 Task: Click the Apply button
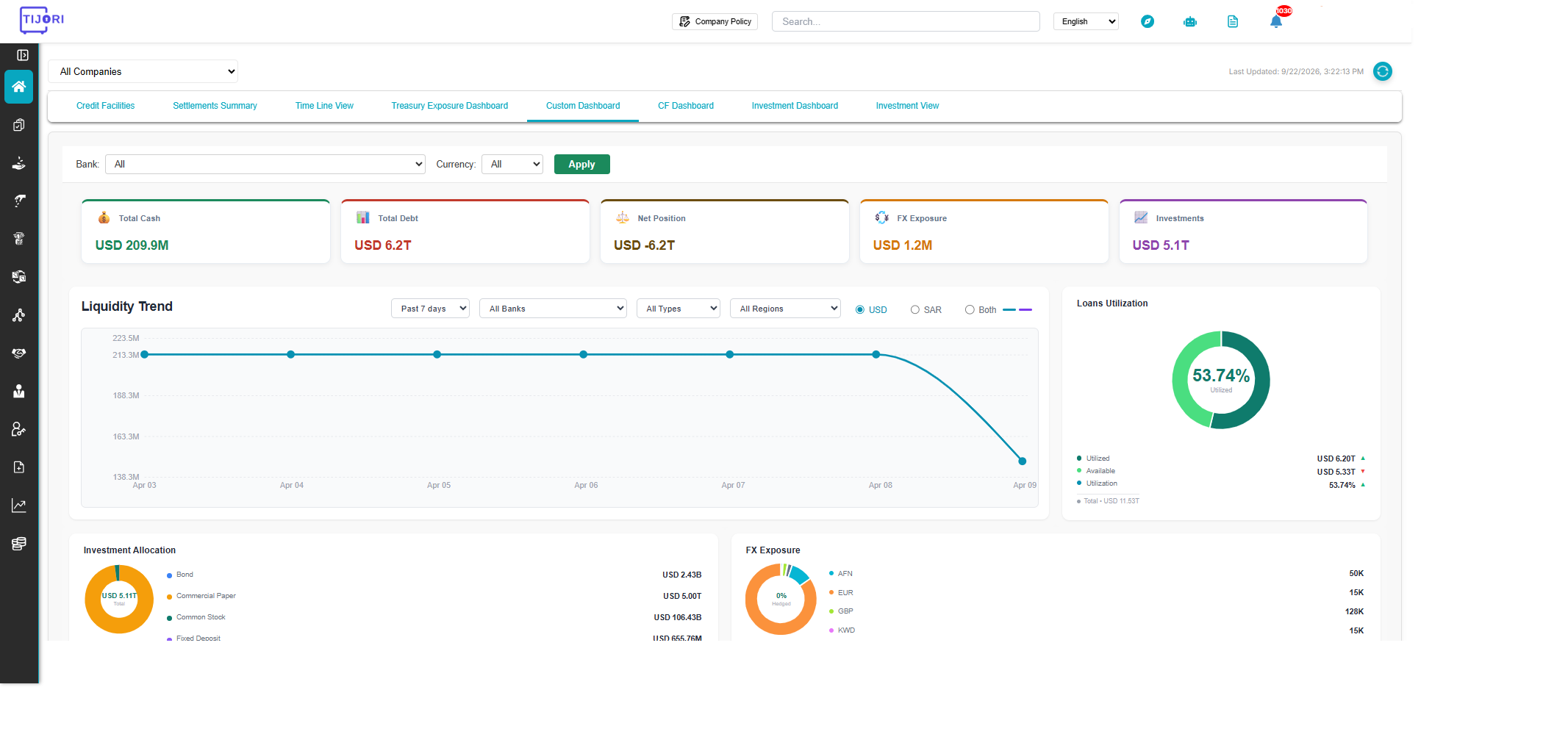click(x=582, y=164)
